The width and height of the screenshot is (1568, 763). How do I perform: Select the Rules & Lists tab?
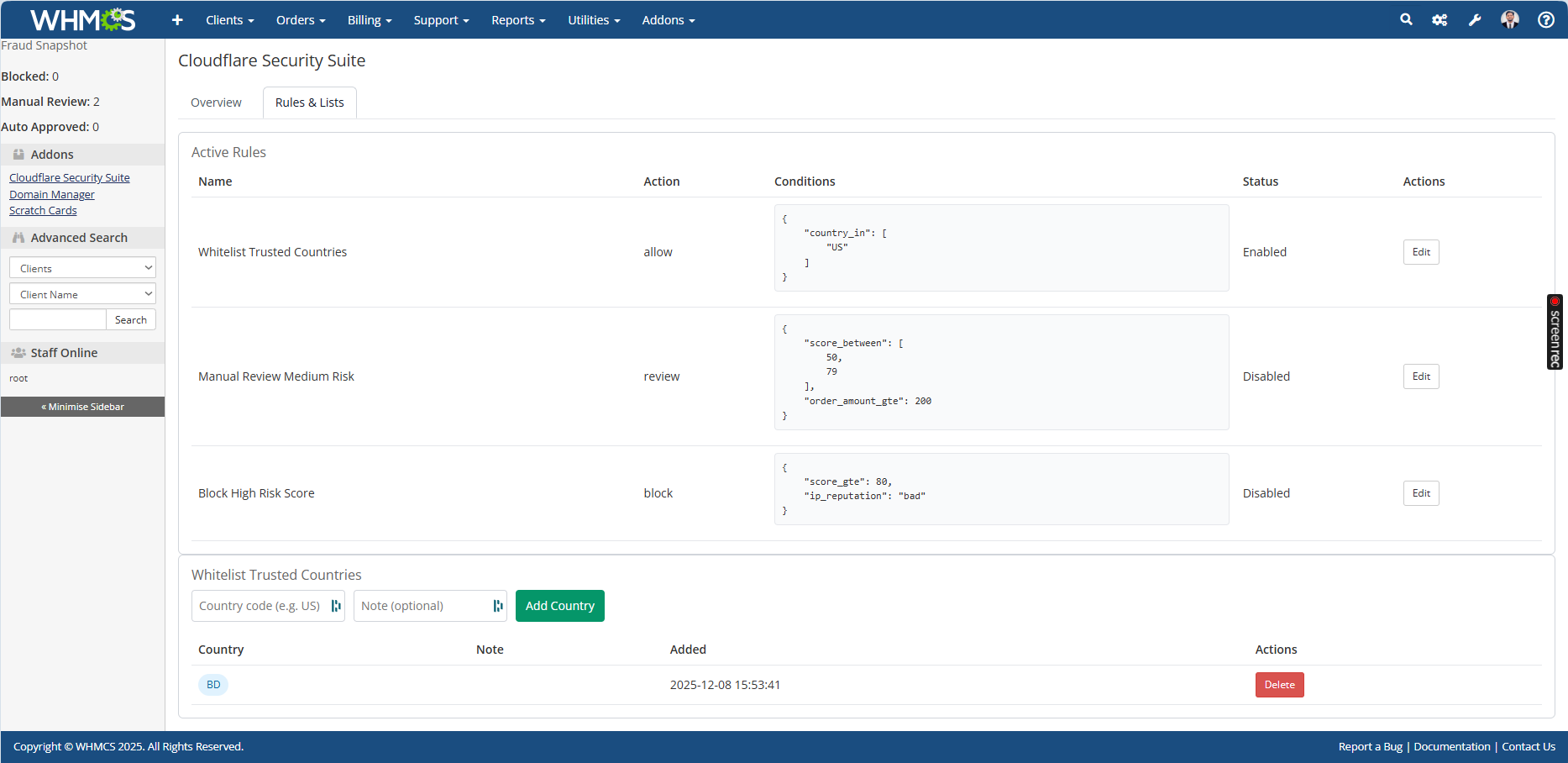(309, 103)
